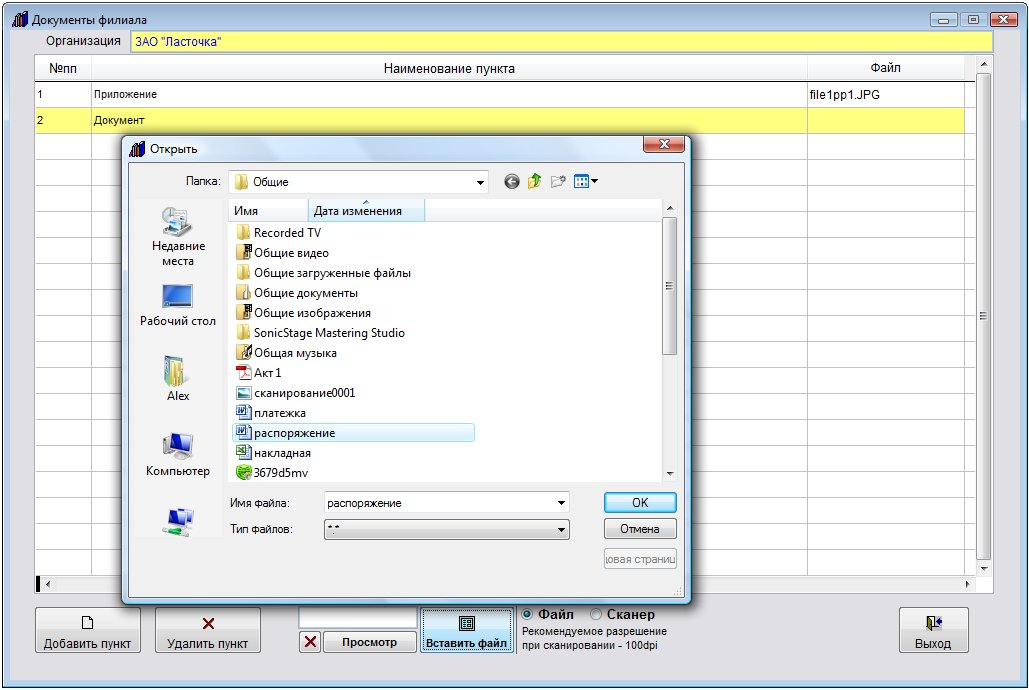
Task: Go to Desktop shortcut (Рабочий стол)
Action: click(x=178, y=305)
